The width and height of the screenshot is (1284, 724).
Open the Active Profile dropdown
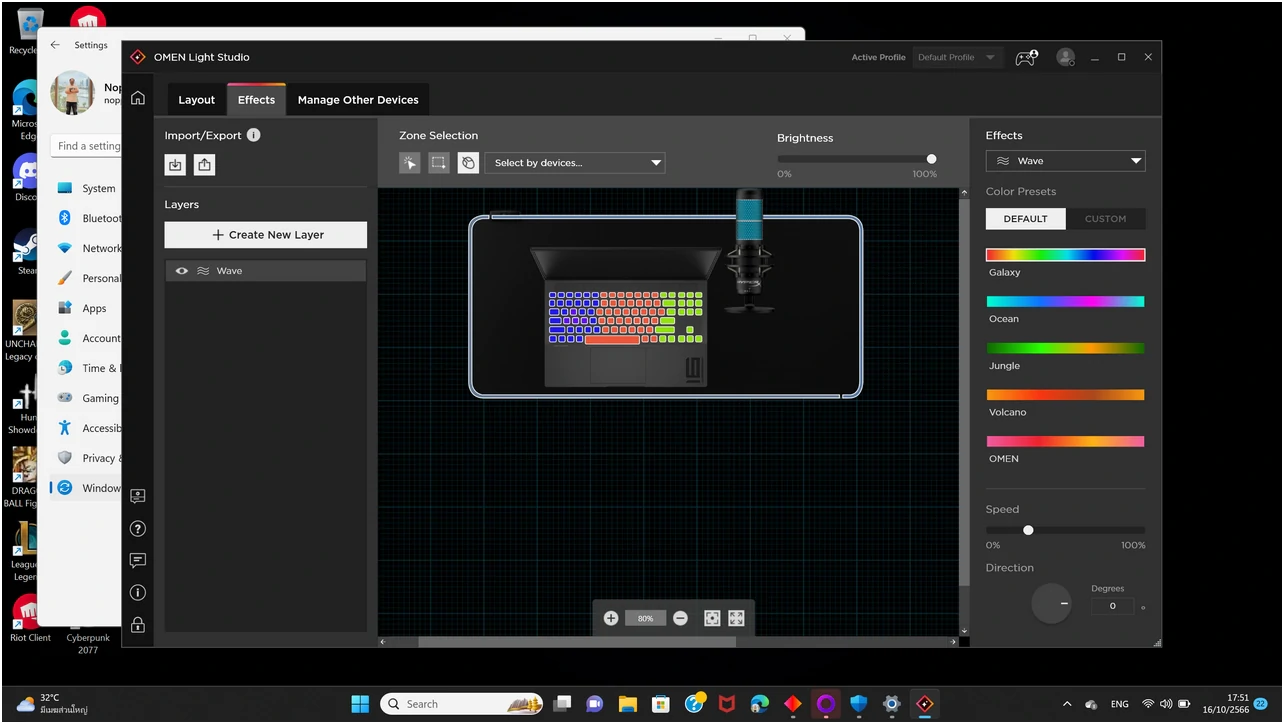click(x=956, y=58)
